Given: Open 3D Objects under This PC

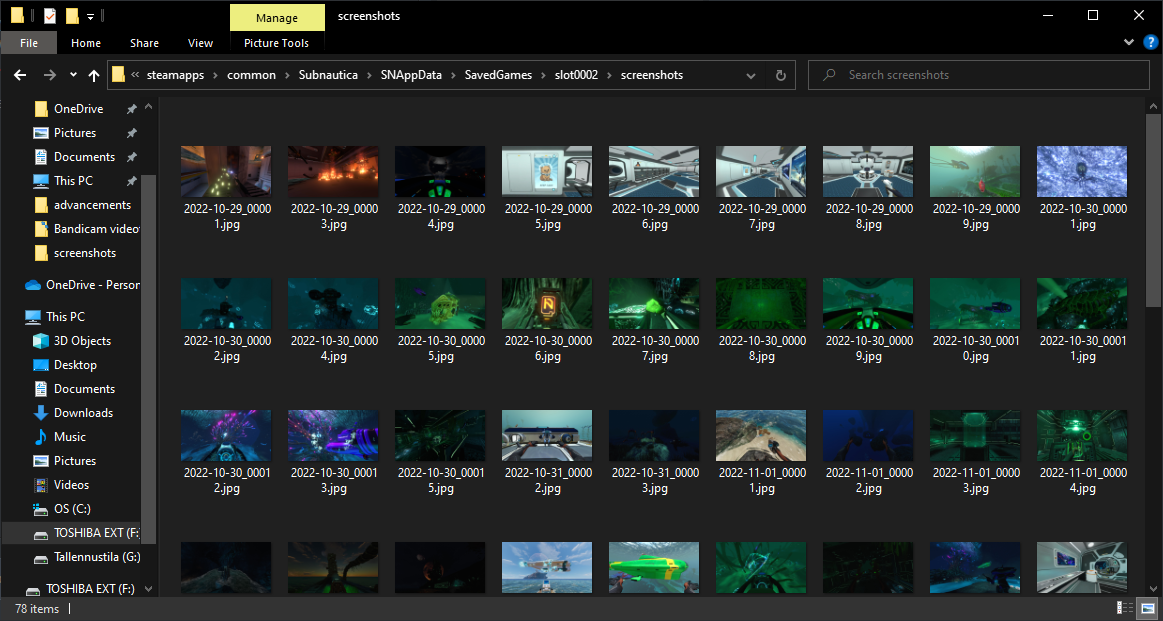Looking at the screenshot, I should click(x=82, y=341).
